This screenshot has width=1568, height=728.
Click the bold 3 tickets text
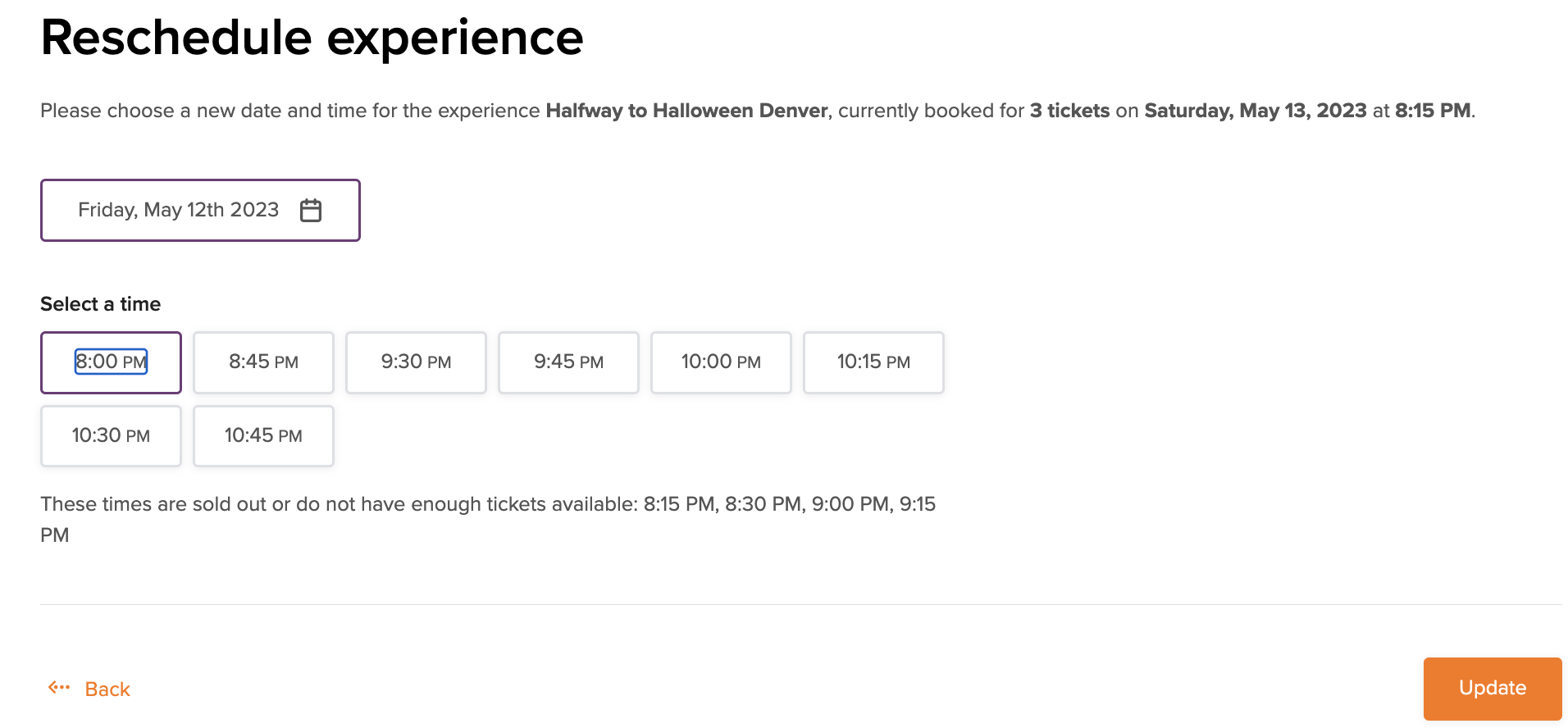(1069, 111)
